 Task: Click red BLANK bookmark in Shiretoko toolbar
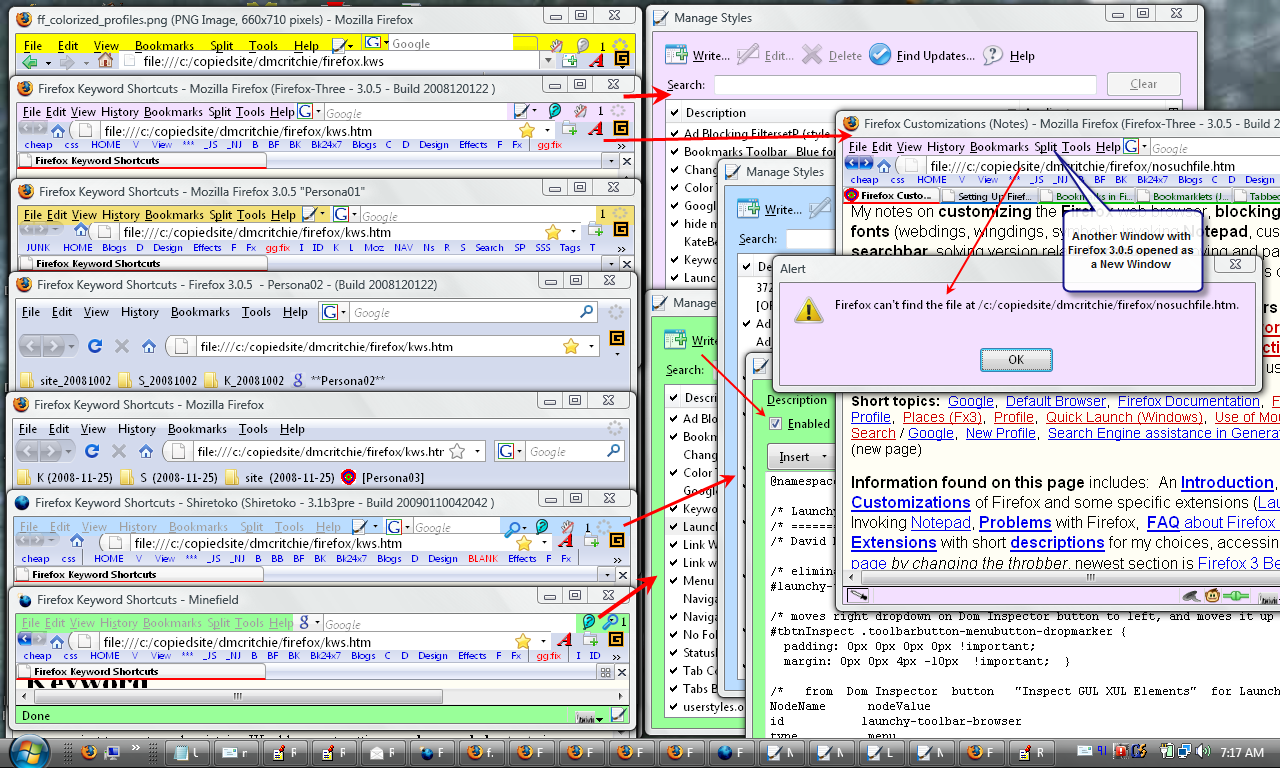(x=482, y=559)
